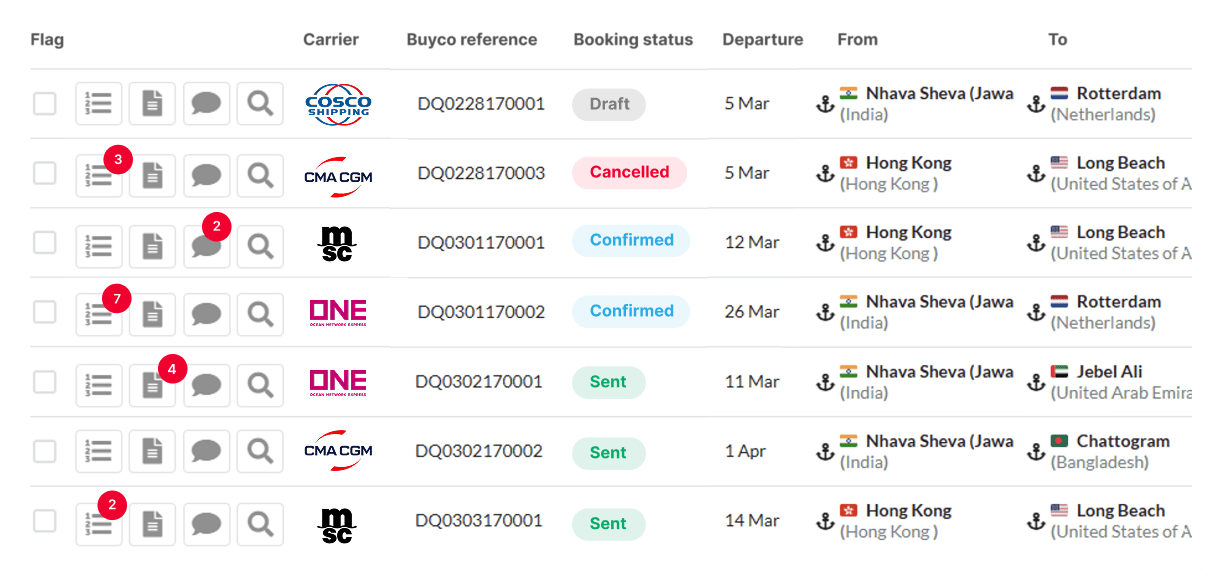Open booking reference DQ0301170002

481,312
